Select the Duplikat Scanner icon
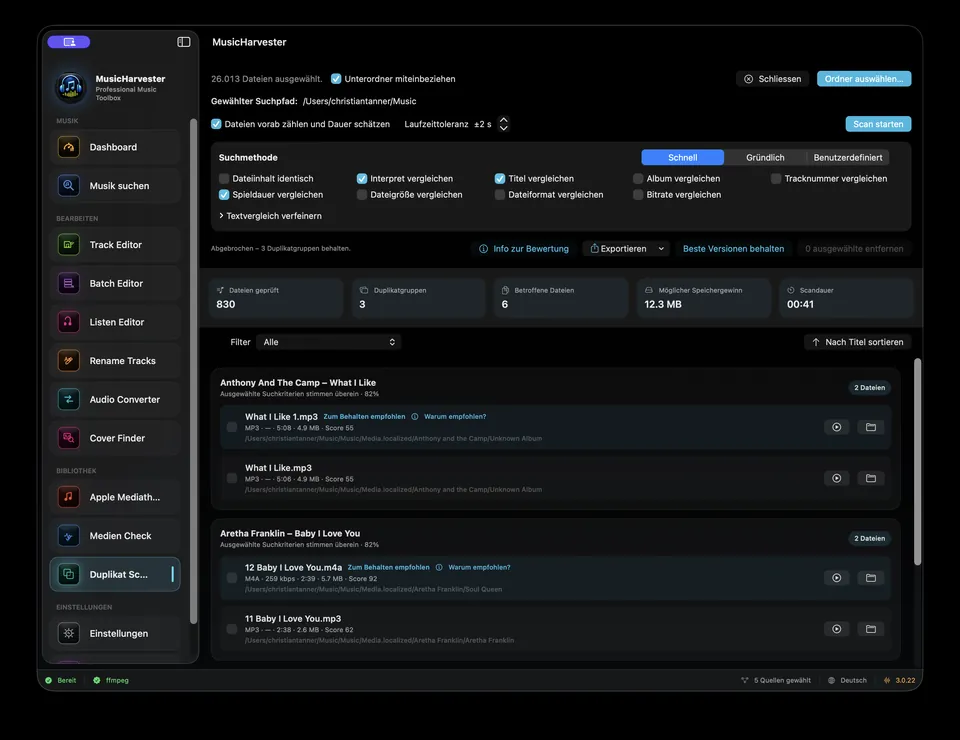 pyautogui.click(x=69, y=574)
